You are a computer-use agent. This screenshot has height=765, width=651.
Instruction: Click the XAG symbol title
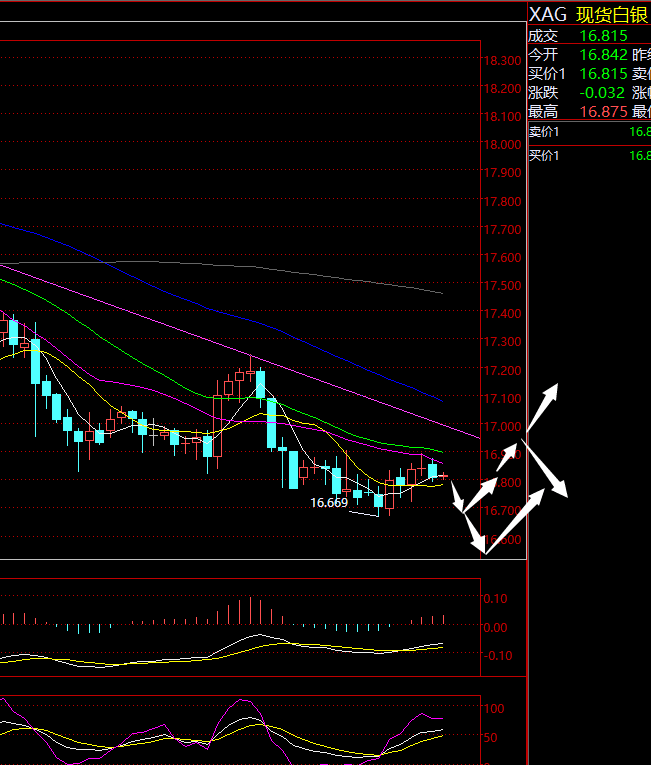tap(548, 15)
